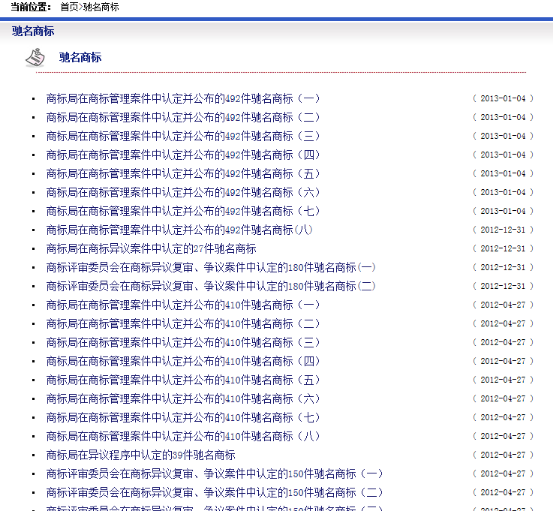Open 180件驰名商标(一) review board link
The height and width of the screenshot is (512, 554).
(211, 267)
